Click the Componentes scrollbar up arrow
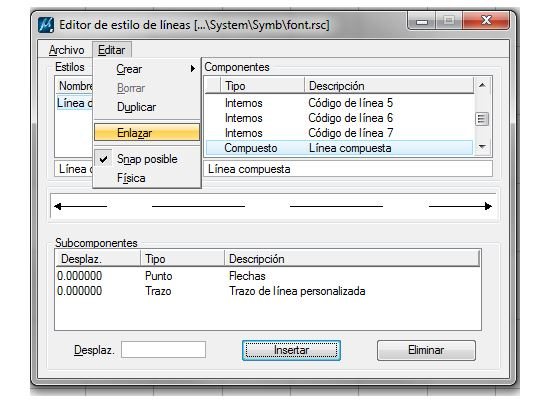 tap(482, 85)
